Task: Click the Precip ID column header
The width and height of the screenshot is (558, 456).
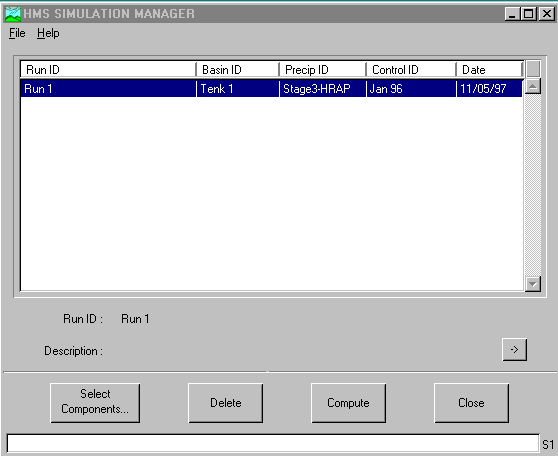Action: click(323, 69)
